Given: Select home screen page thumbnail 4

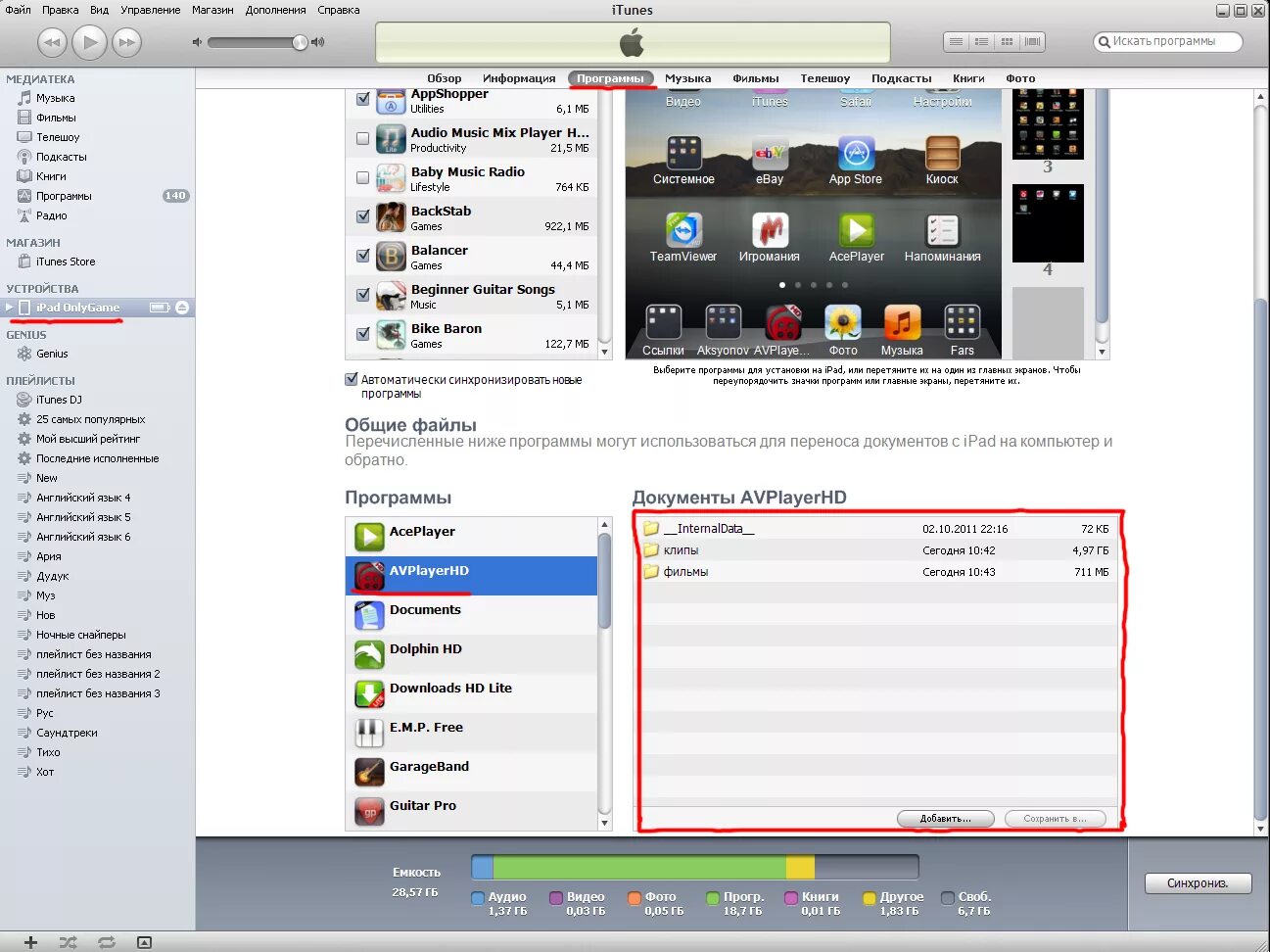Looking at the screenshot, I should (x=1048, y=223).
